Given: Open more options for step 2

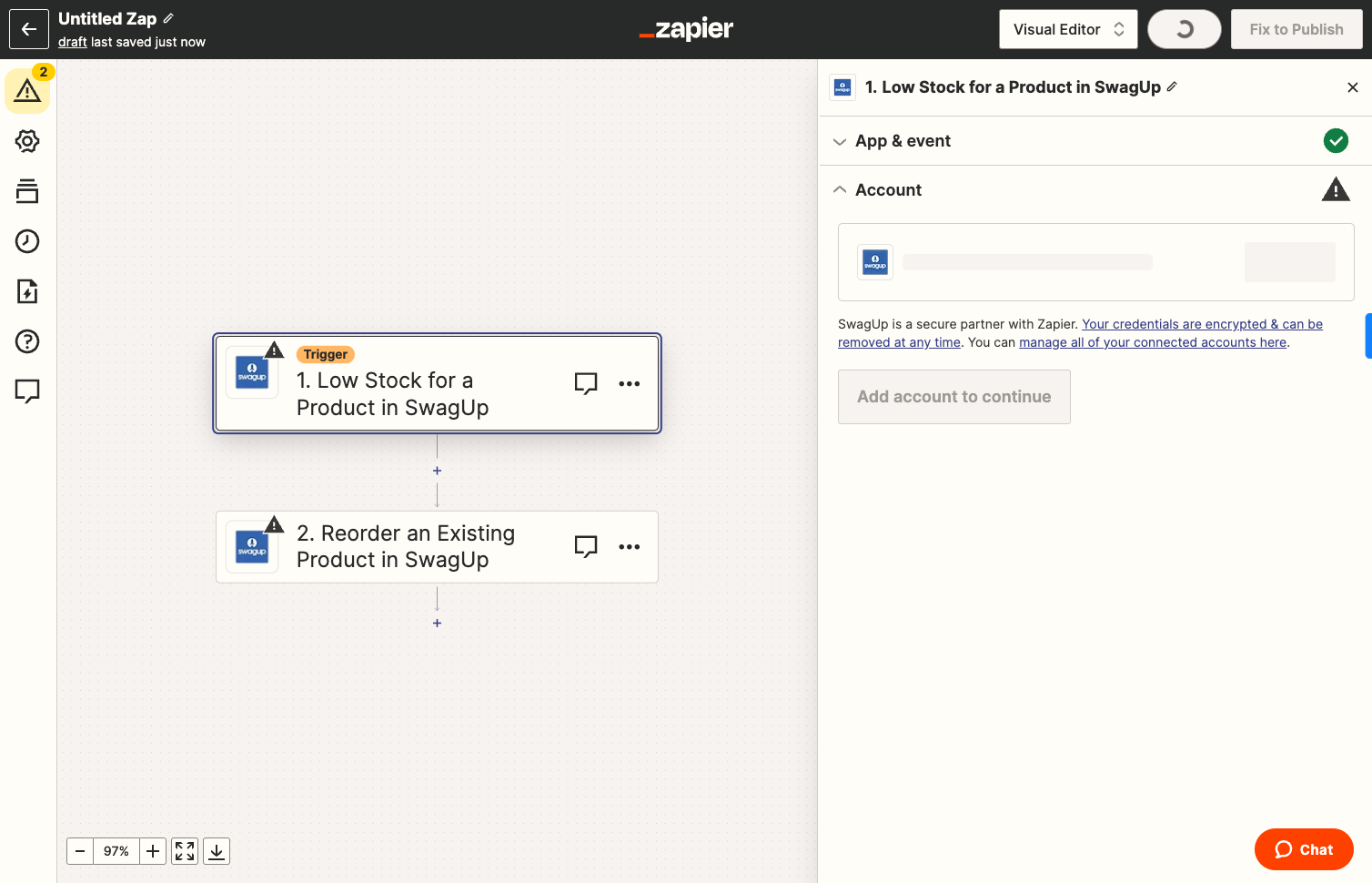Looking at the screenshot, I should (630, 546).
